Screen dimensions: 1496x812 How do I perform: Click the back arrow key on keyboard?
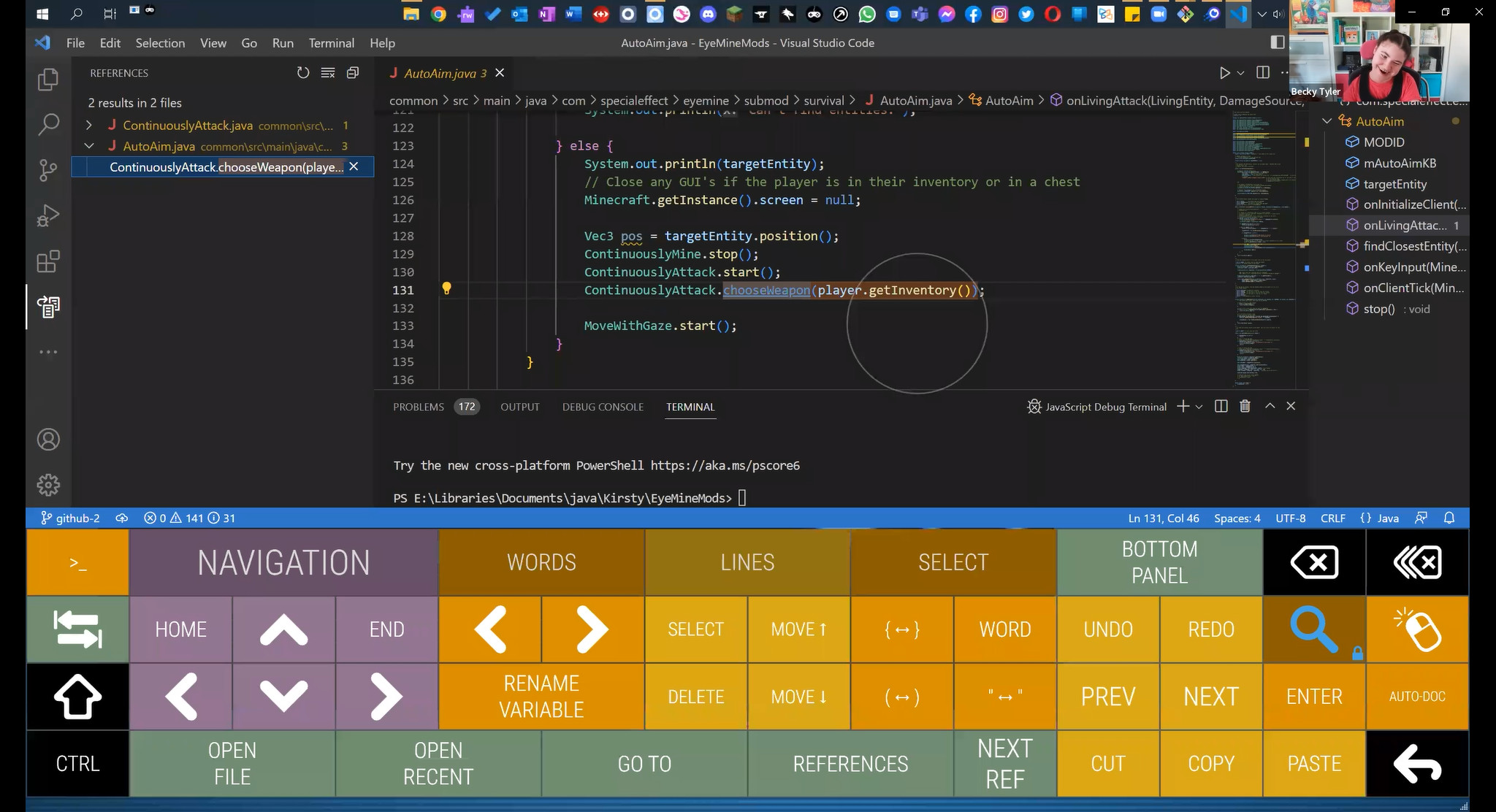[1417, 764]
